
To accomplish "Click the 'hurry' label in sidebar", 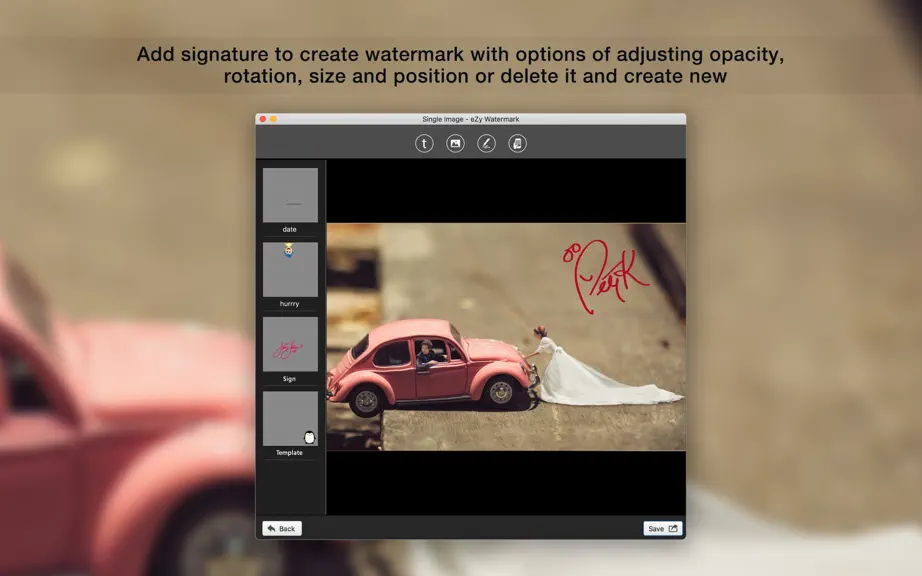I will [289, 304].
